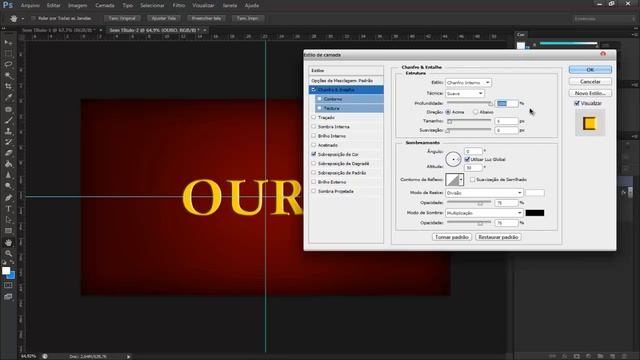Select the Paint Bucket tool
Viewport: 640px width, 360px height.
[x=8, y=164]
